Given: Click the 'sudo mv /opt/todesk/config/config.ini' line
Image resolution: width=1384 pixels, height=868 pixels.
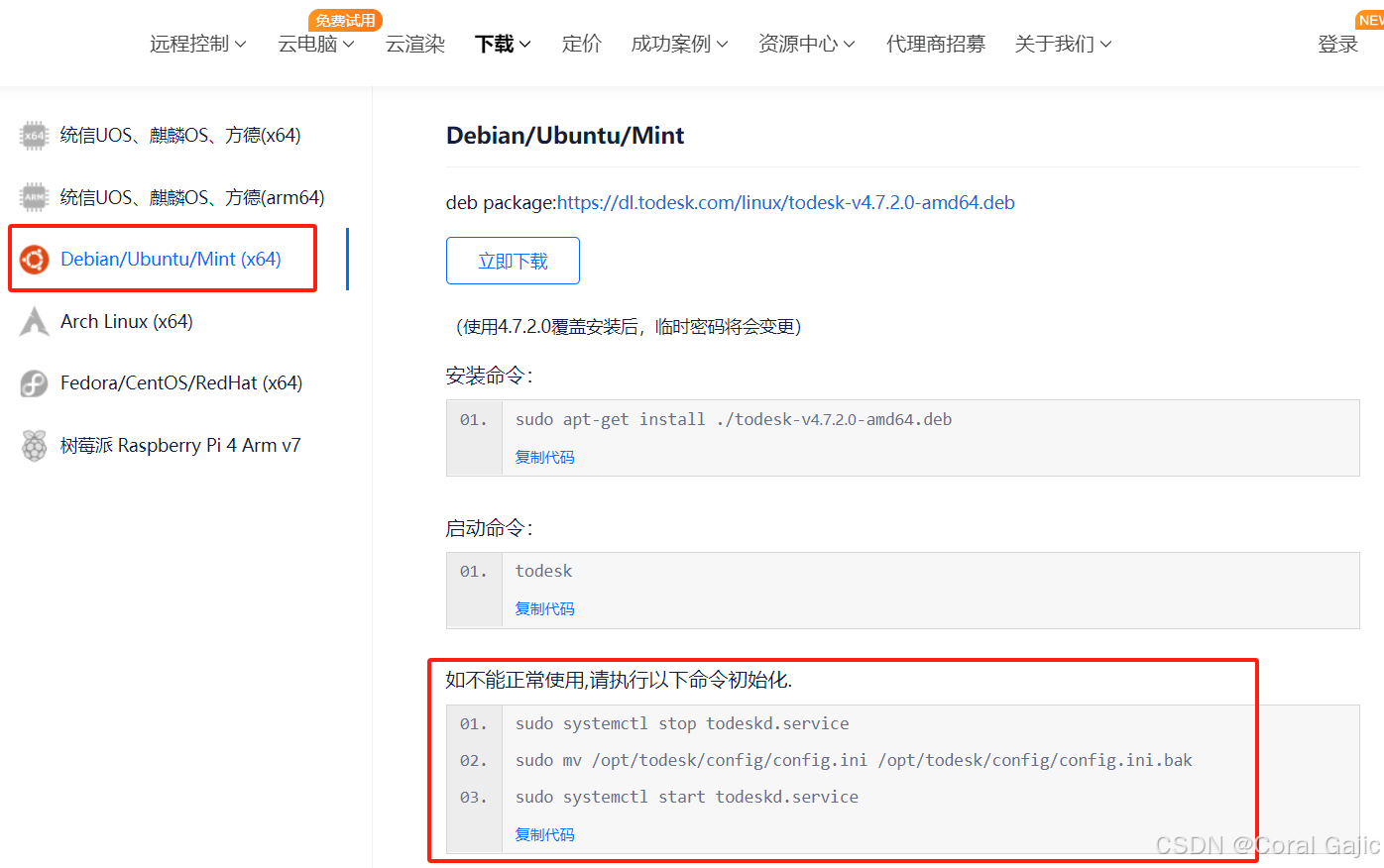Looking at the screenshot, I should click(854, 760).
